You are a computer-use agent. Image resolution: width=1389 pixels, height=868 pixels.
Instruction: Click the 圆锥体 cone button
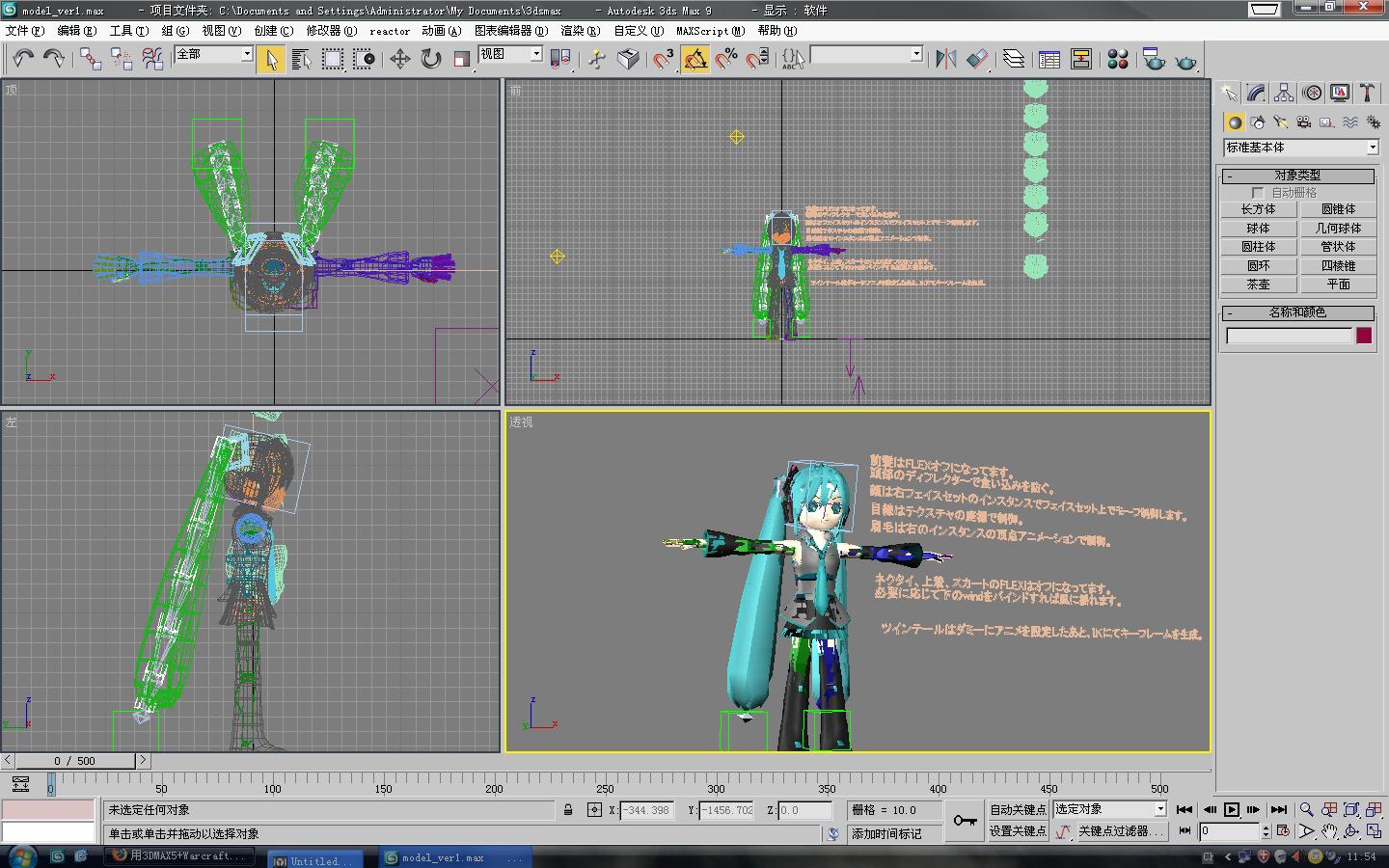pyautogui.click(x=1338, y=209)
